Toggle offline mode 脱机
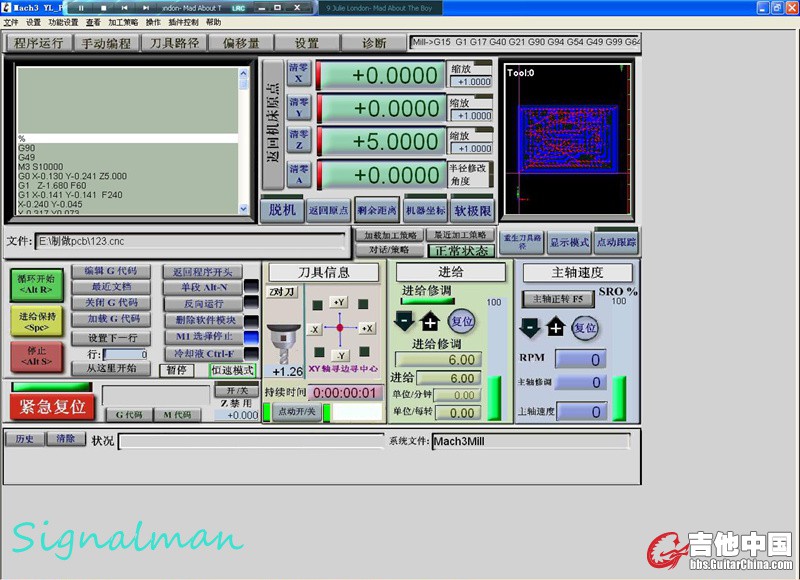800x580 pixels. (x=282, y=210)
